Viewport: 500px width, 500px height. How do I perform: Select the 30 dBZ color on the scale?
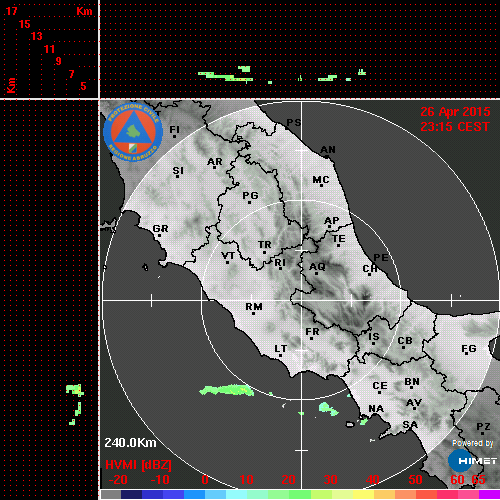332,494
